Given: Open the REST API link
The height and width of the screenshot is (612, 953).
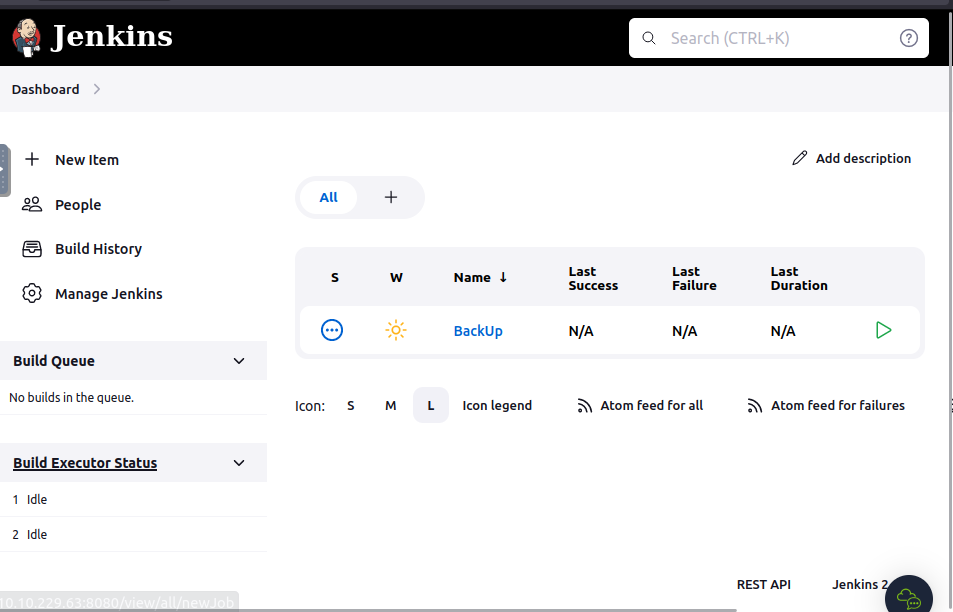Looking at the screenshot, I should coord(763,585).
